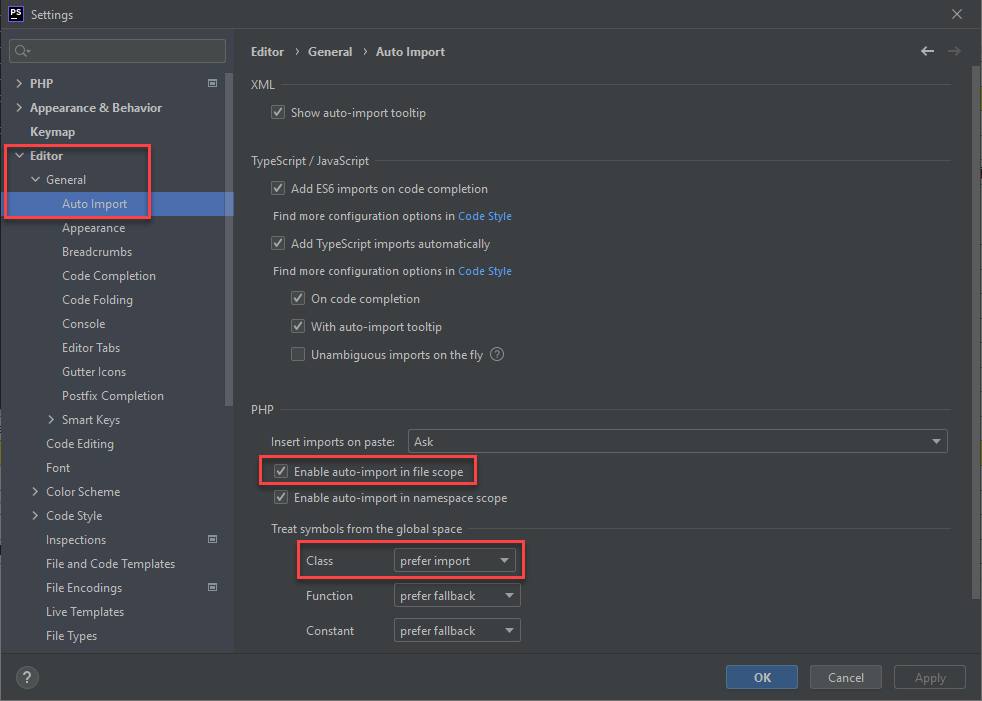Click Editor in the breadcrumb path
The height and width of the screenshot is (701, 982).
tap(267, 51)
